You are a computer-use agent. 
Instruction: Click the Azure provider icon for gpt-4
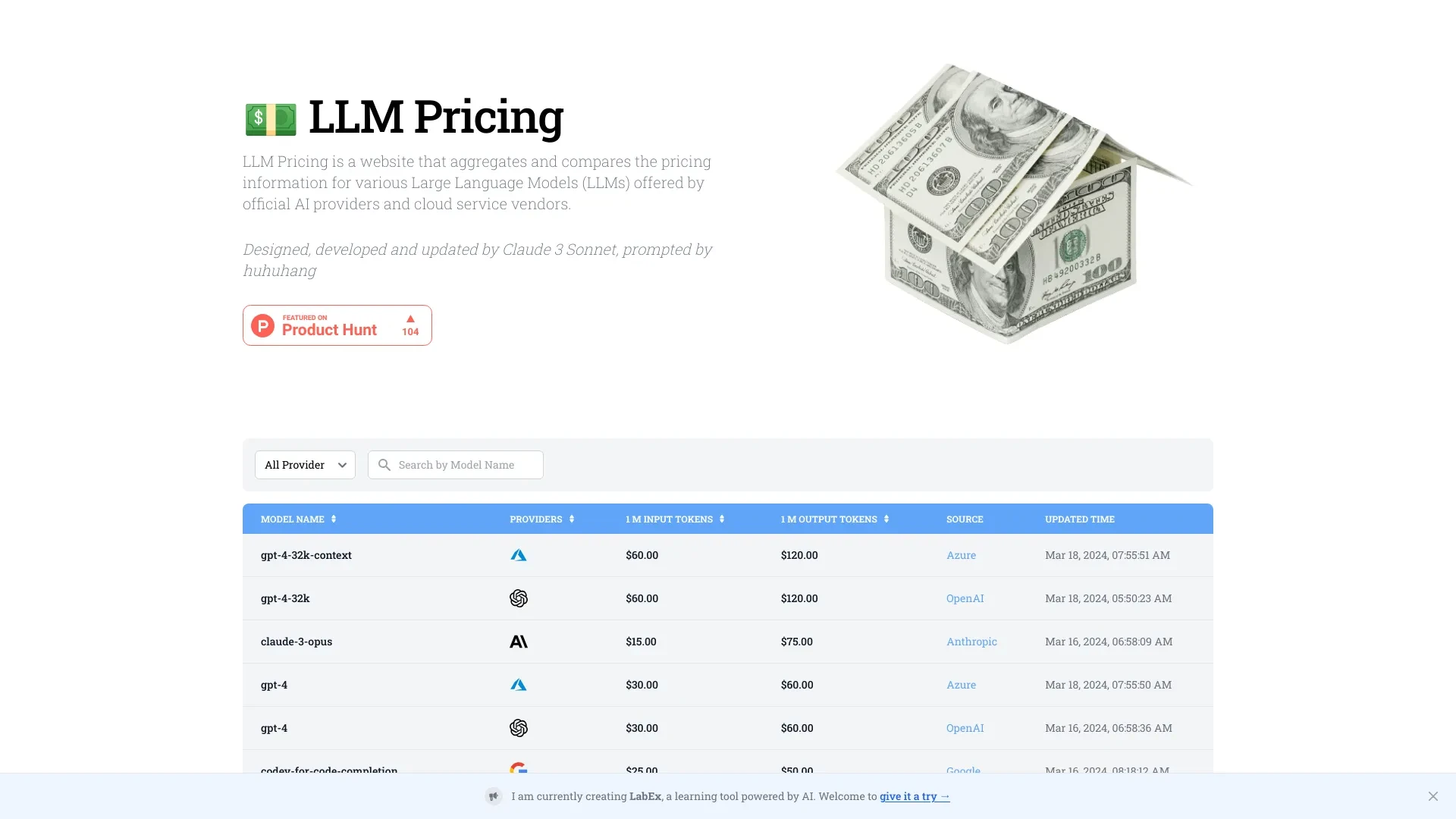[518, 685]
